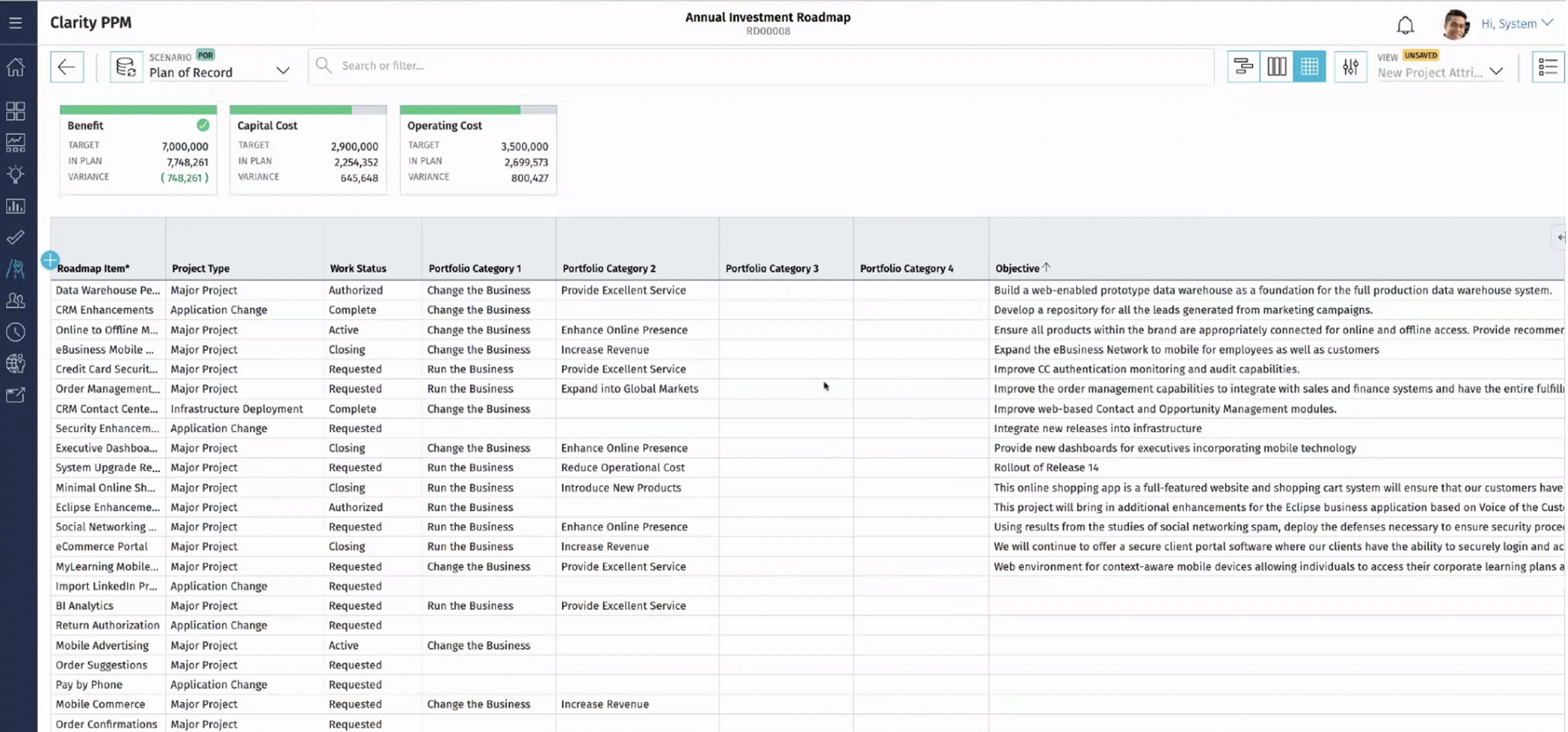Open the hamburger main menu

point(15,23)
